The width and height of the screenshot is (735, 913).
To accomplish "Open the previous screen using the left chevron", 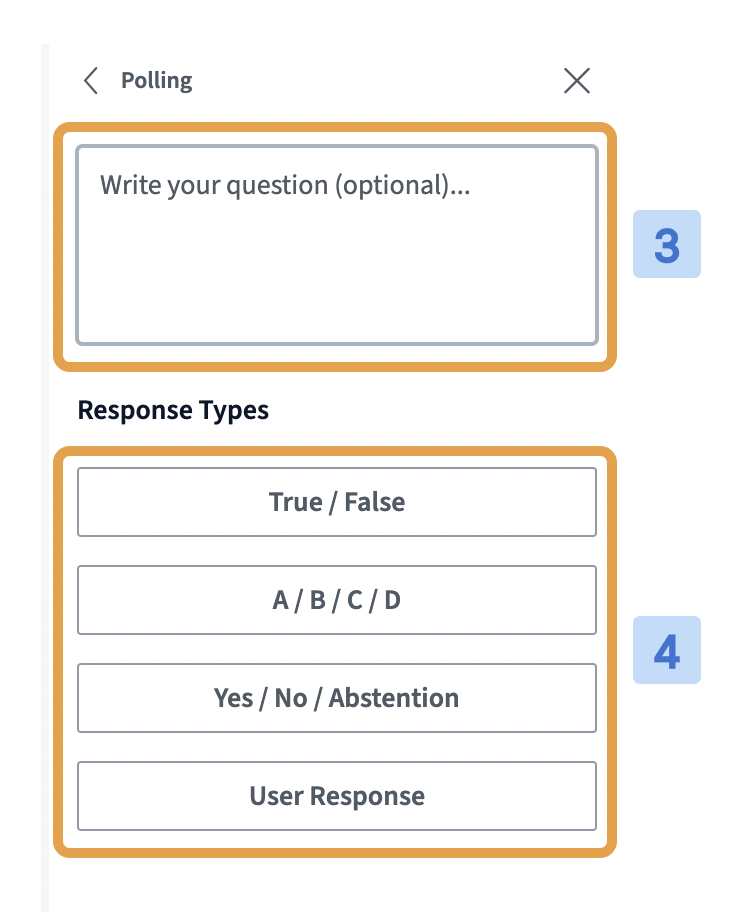I will click(x=90, y=81).
